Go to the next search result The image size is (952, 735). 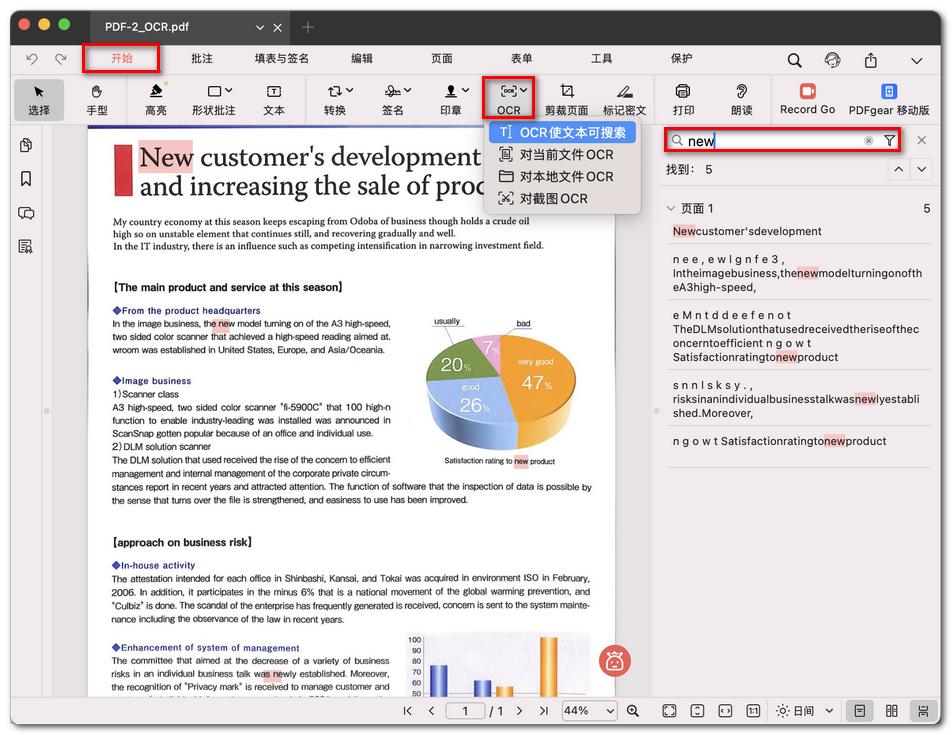pyautogui.click(x=922, y=170)
